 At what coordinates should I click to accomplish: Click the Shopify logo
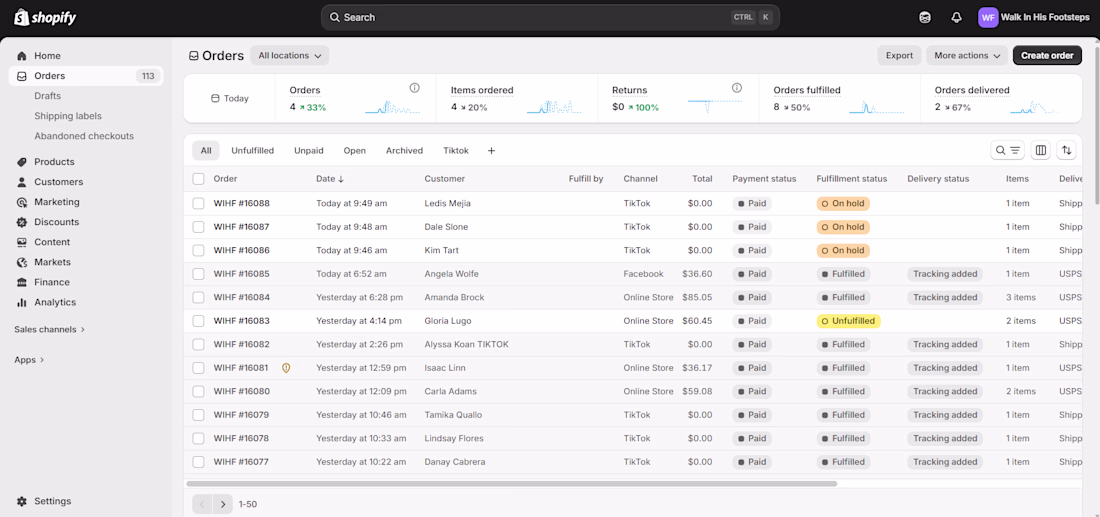click(45, 18)
